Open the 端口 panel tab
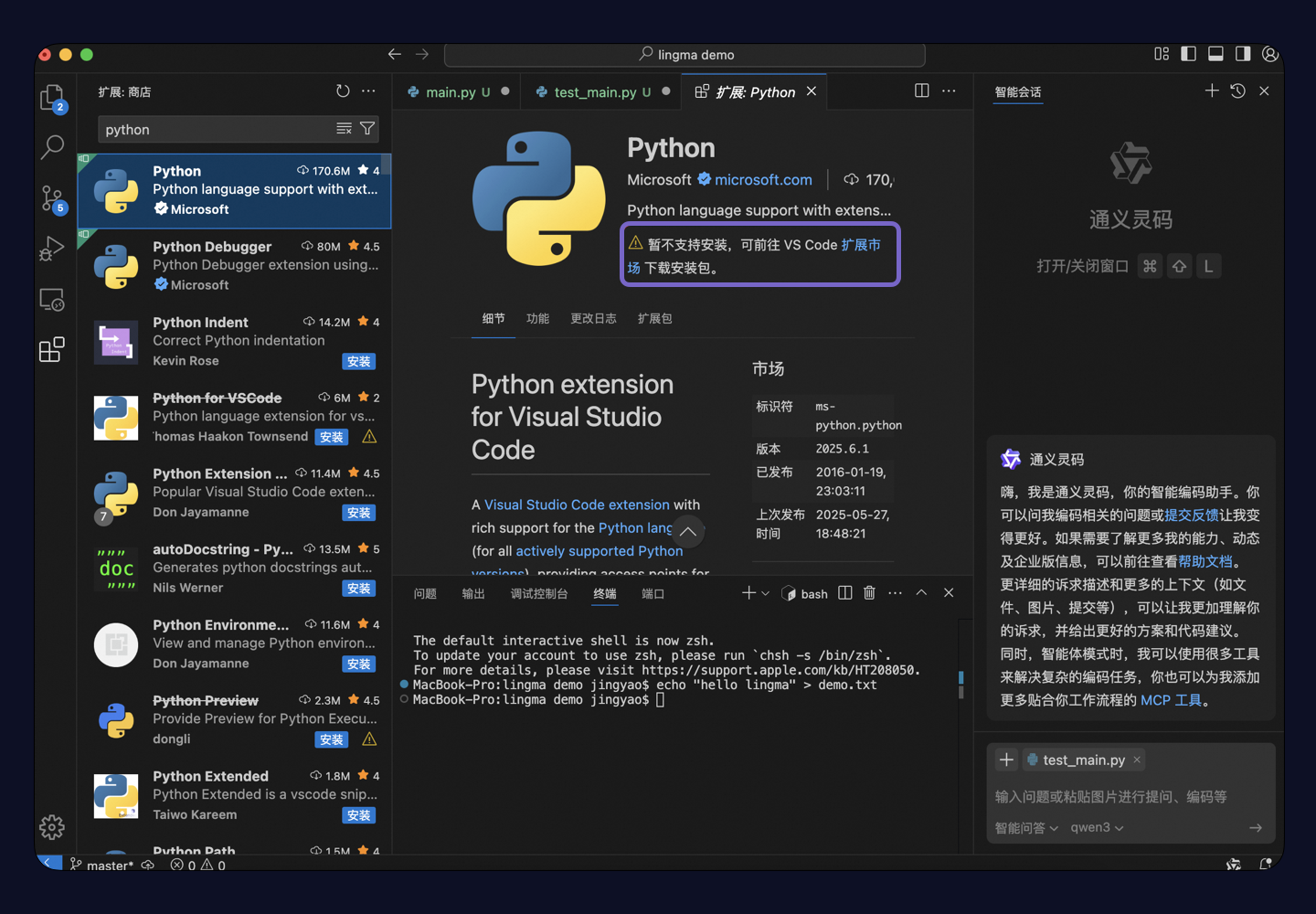Image resolution: width=1316 pixels, height=914 pixels. tap(653, 594)
